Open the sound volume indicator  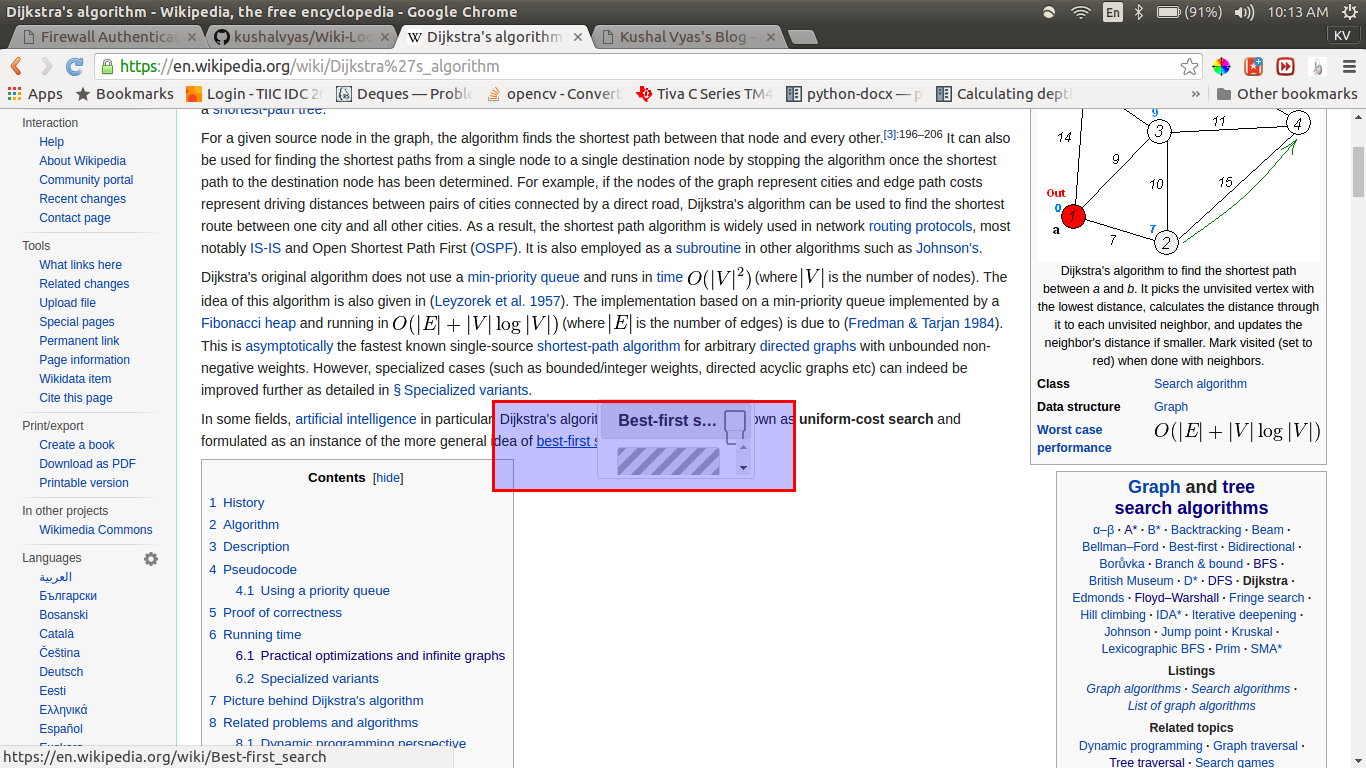(x=1244, y=12)
